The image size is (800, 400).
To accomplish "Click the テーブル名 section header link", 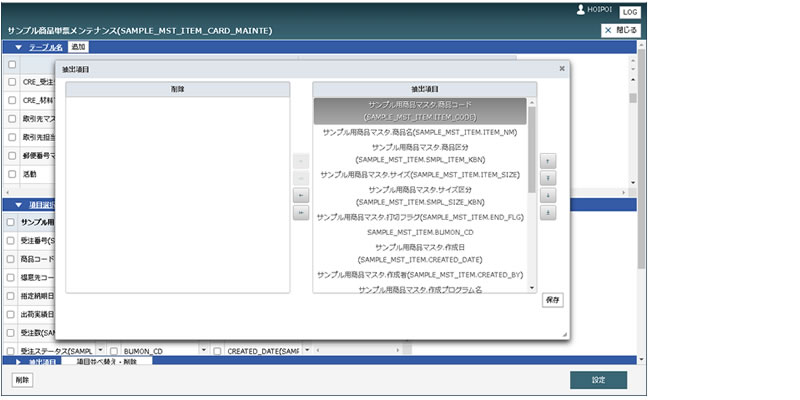I will pos(45,47).
